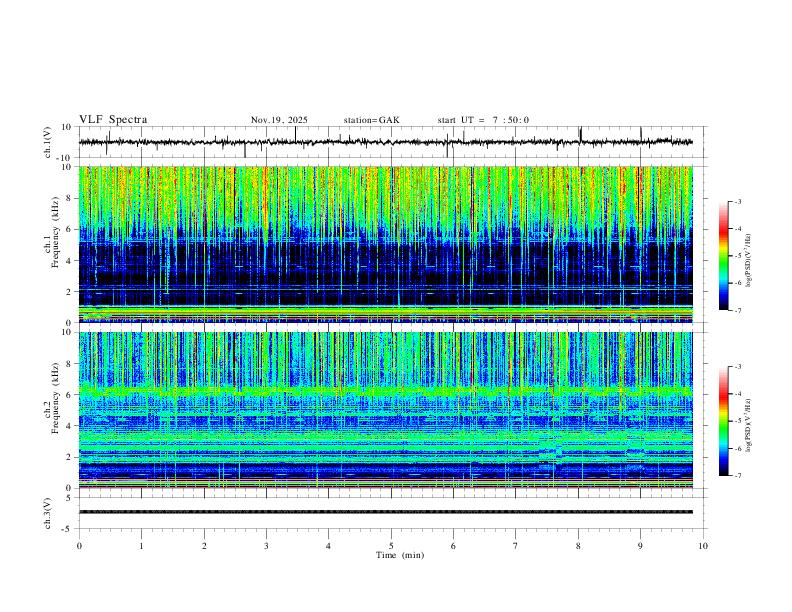
Task: Click the "2" kHz tick on ch.2 frequency axis
Action: pos(68,457)
